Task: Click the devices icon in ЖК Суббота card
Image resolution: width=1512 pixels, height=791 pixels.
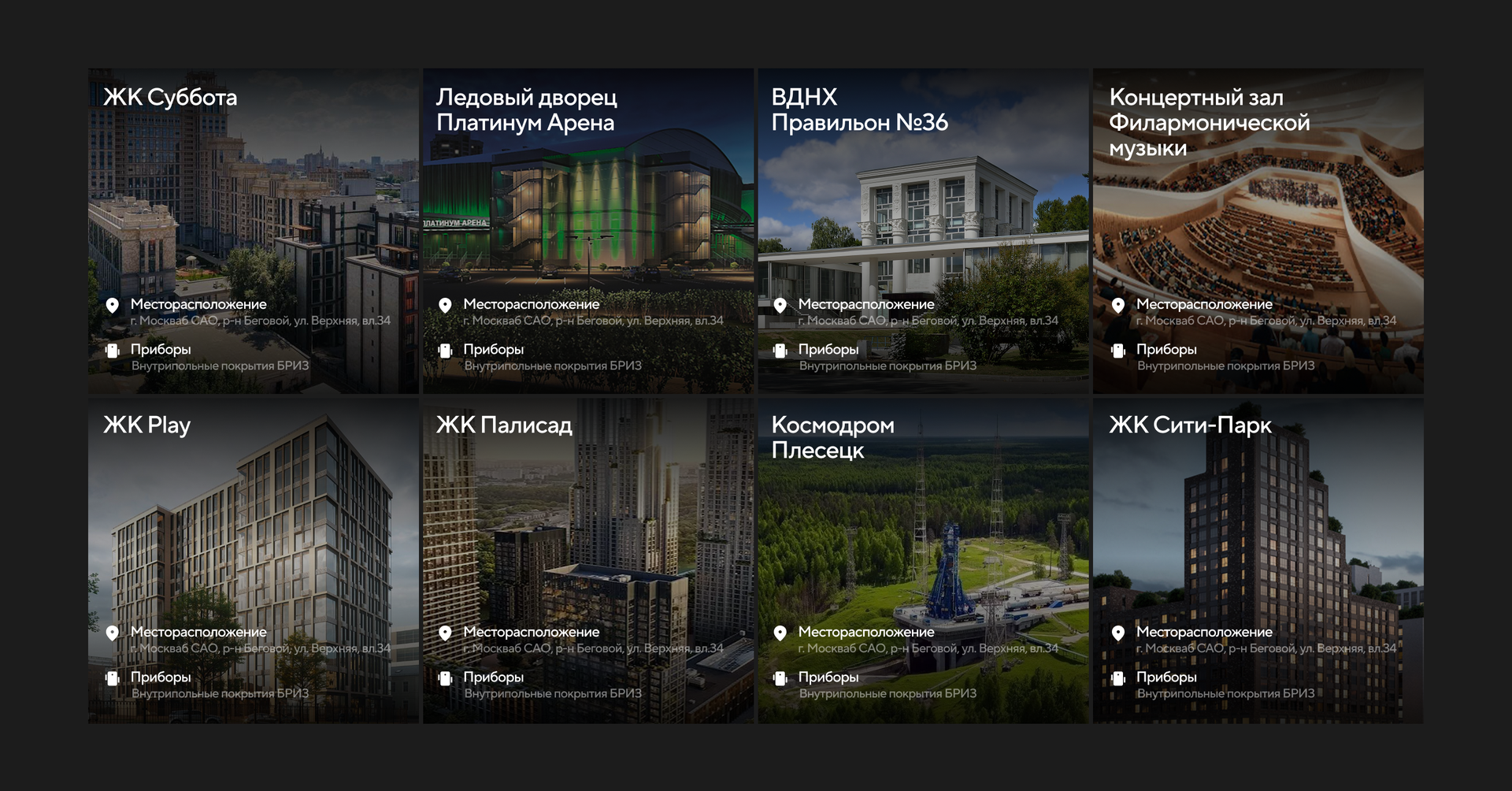Action: pyautogui.click(x=113, y=351)
